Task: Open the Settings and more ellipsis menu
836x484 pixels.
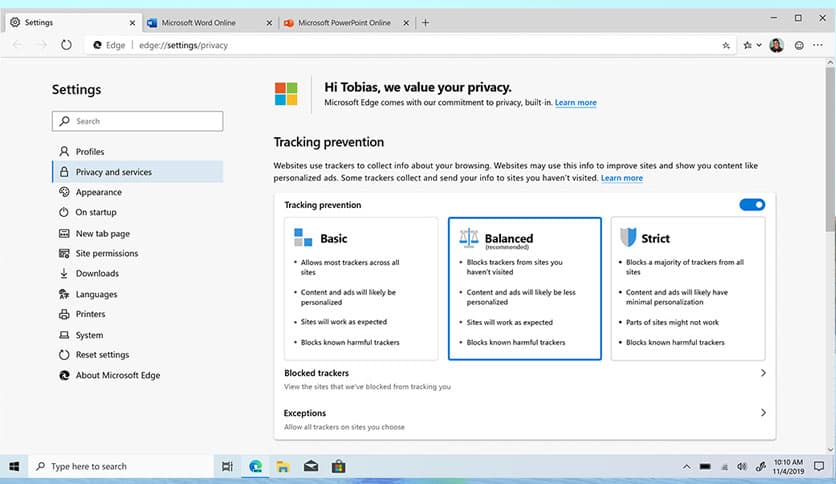Action: 819,45
